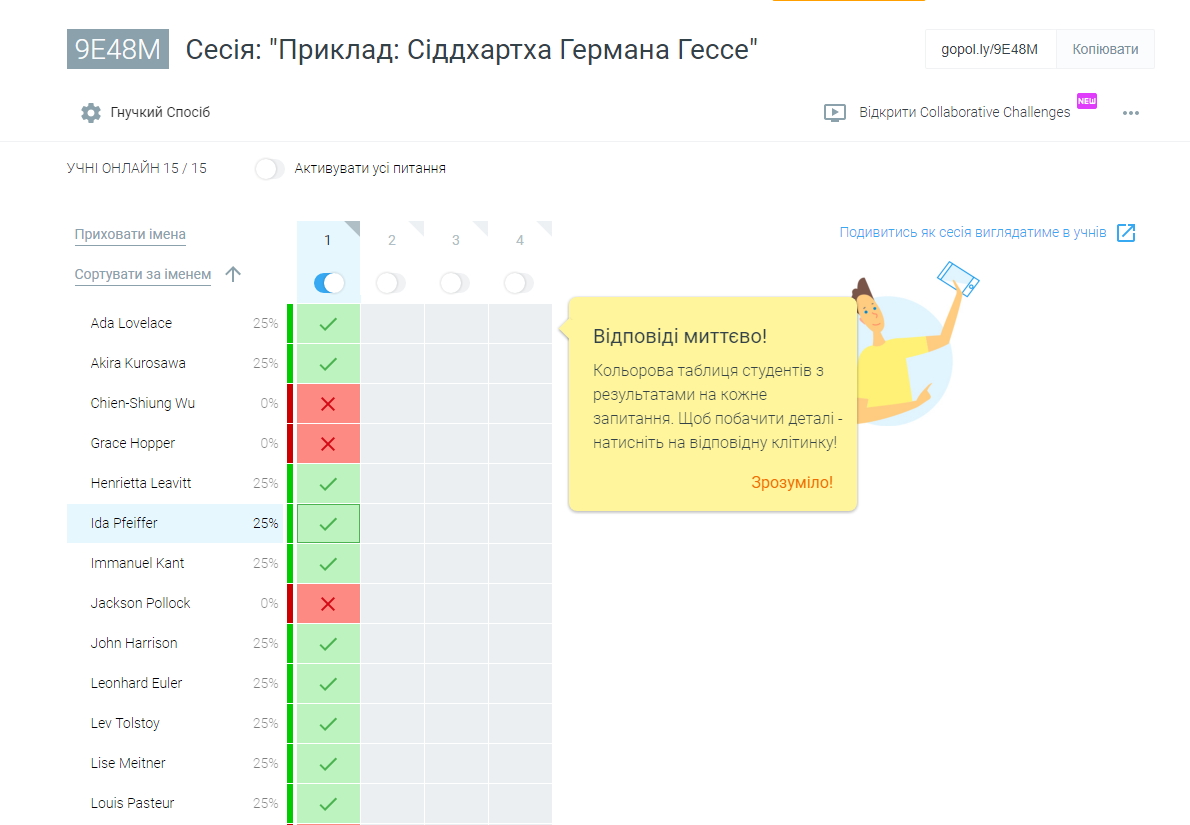This screenshot has height=825, width=1190.
Task: Click the gopol.ly/9E48M link field
Action: click(x=990, y=49)
